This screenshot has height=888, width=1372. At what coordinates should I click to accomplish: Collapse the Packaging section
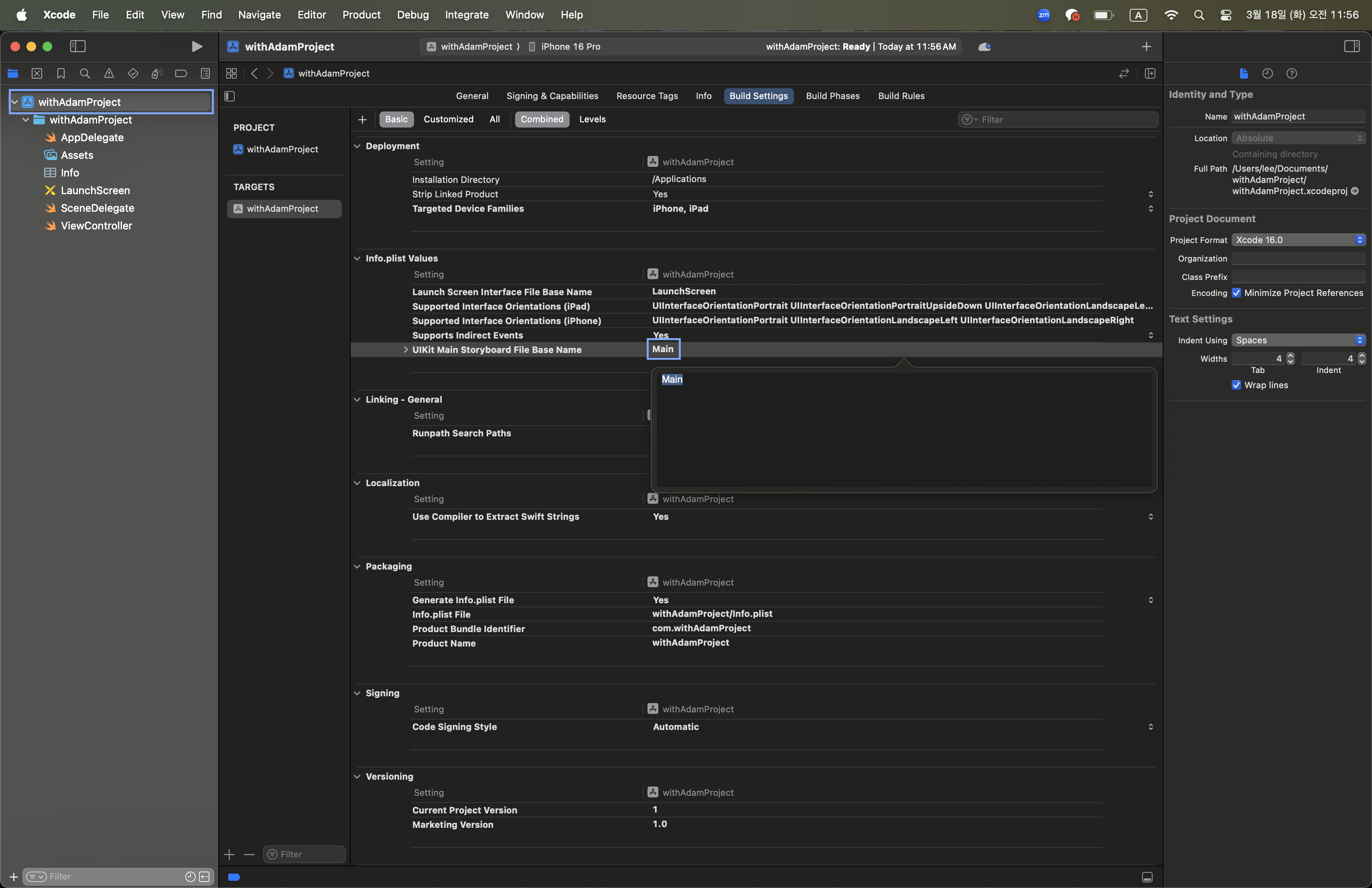click(x=357, y=566)
